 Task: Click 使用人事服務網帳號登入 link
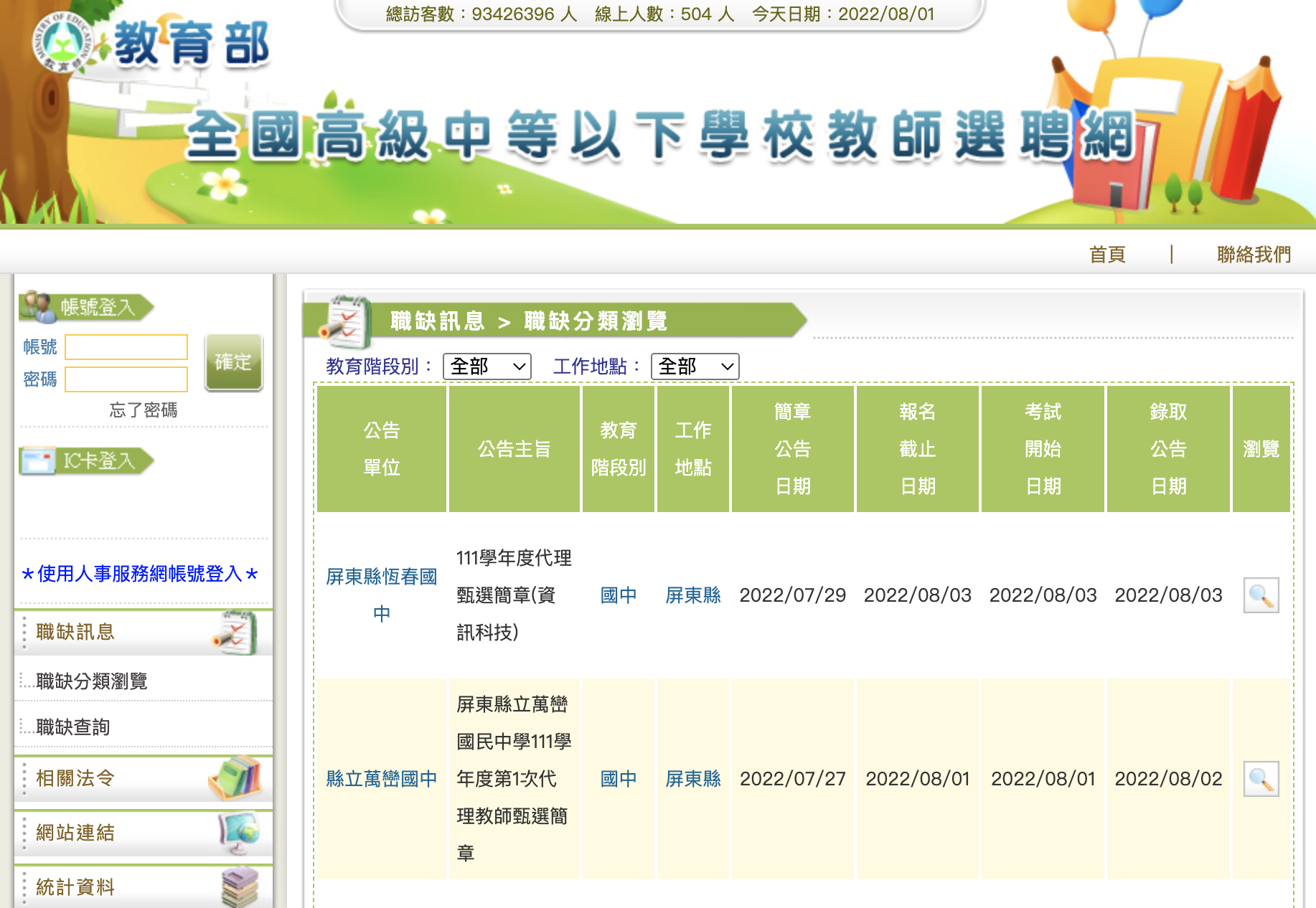point(140,574)
